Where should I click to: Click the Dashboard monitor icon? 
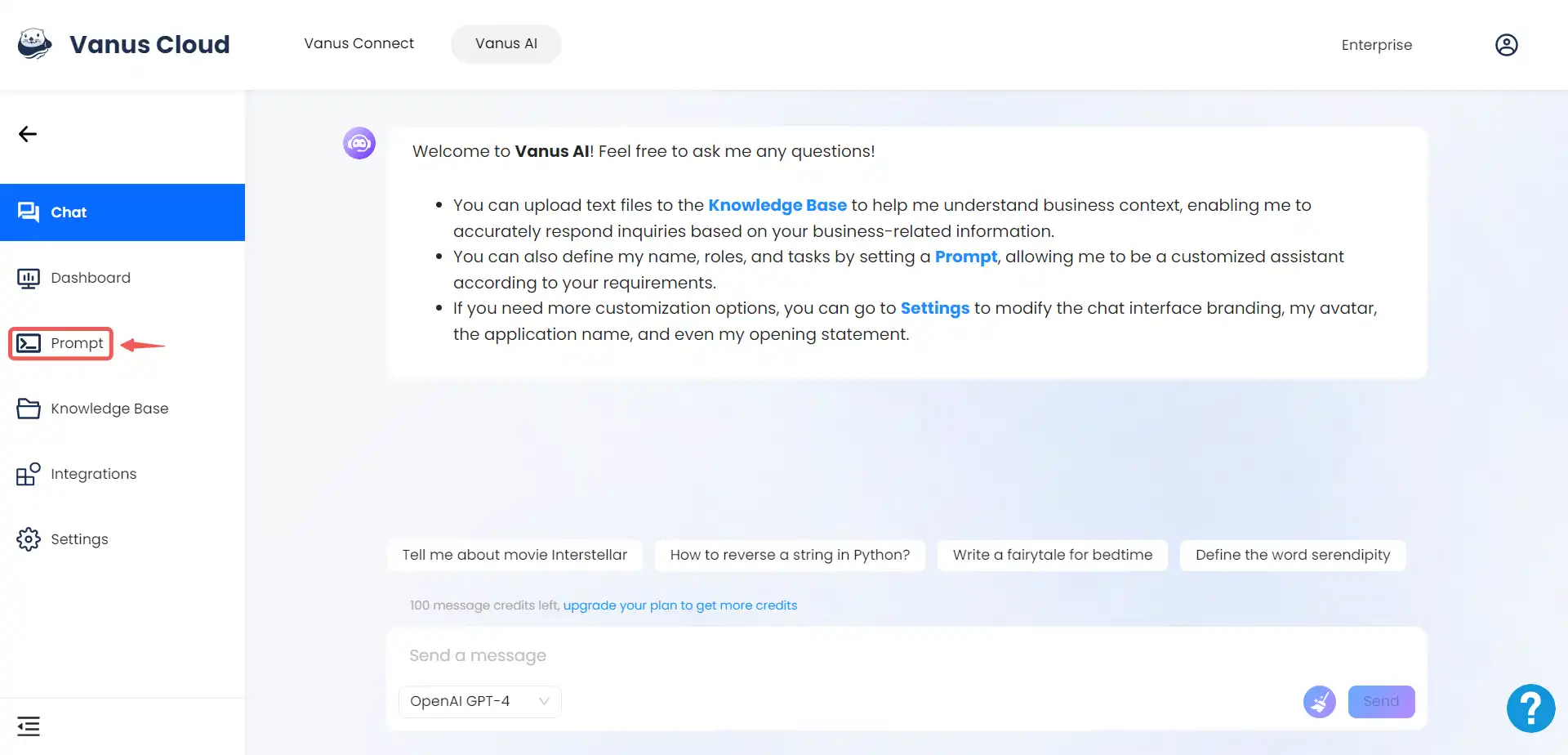[x=29, y=279]
